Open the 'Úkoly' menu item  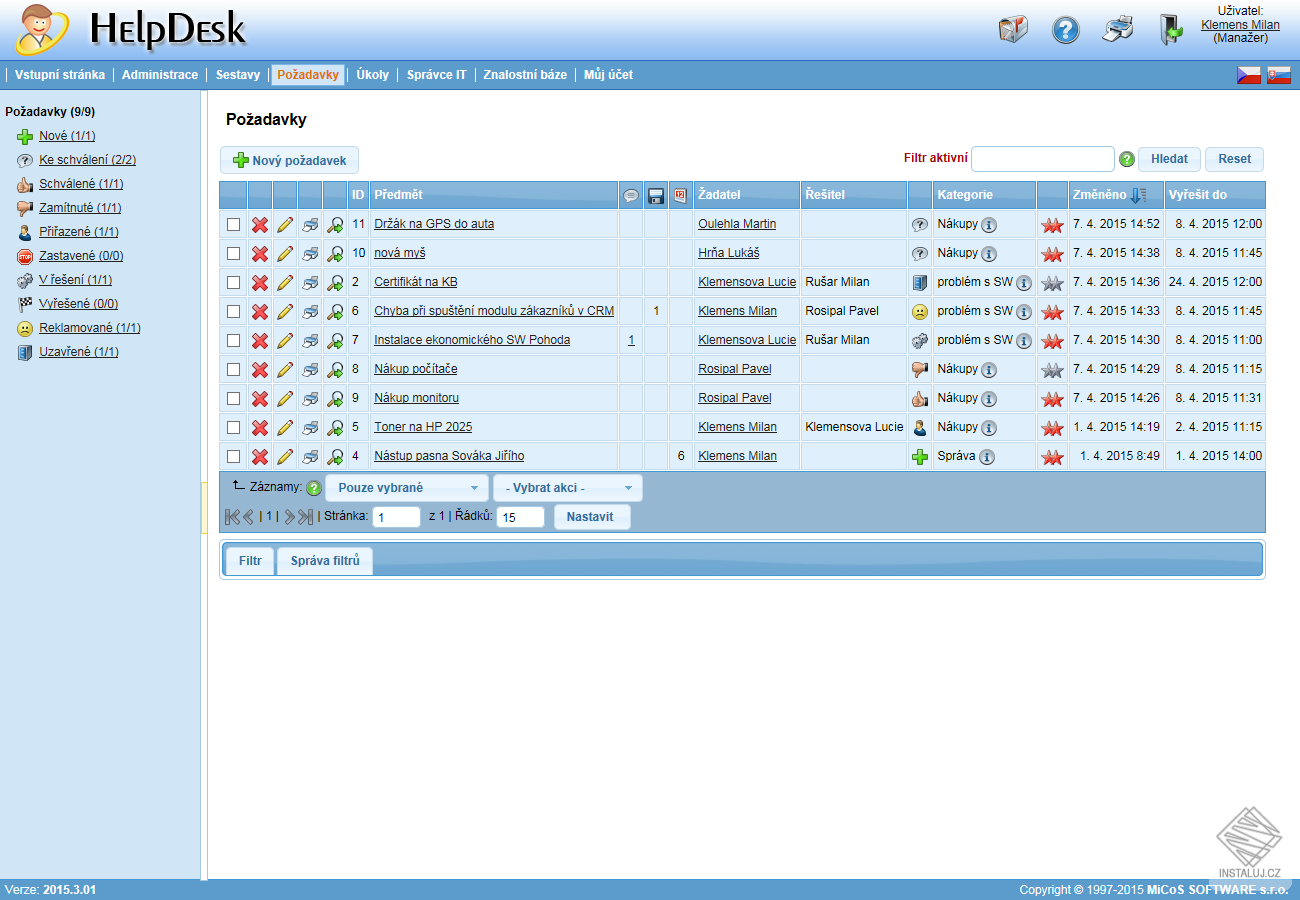373,75
